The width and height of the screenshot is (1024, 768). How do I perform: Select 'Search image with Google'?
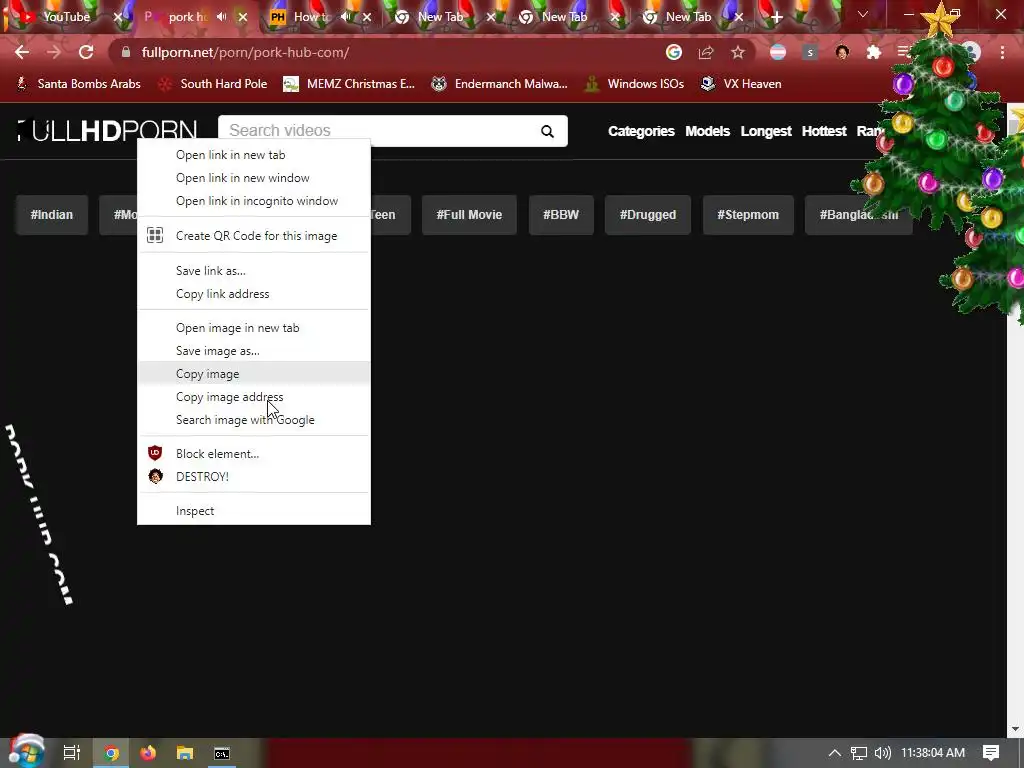[253, 419]
